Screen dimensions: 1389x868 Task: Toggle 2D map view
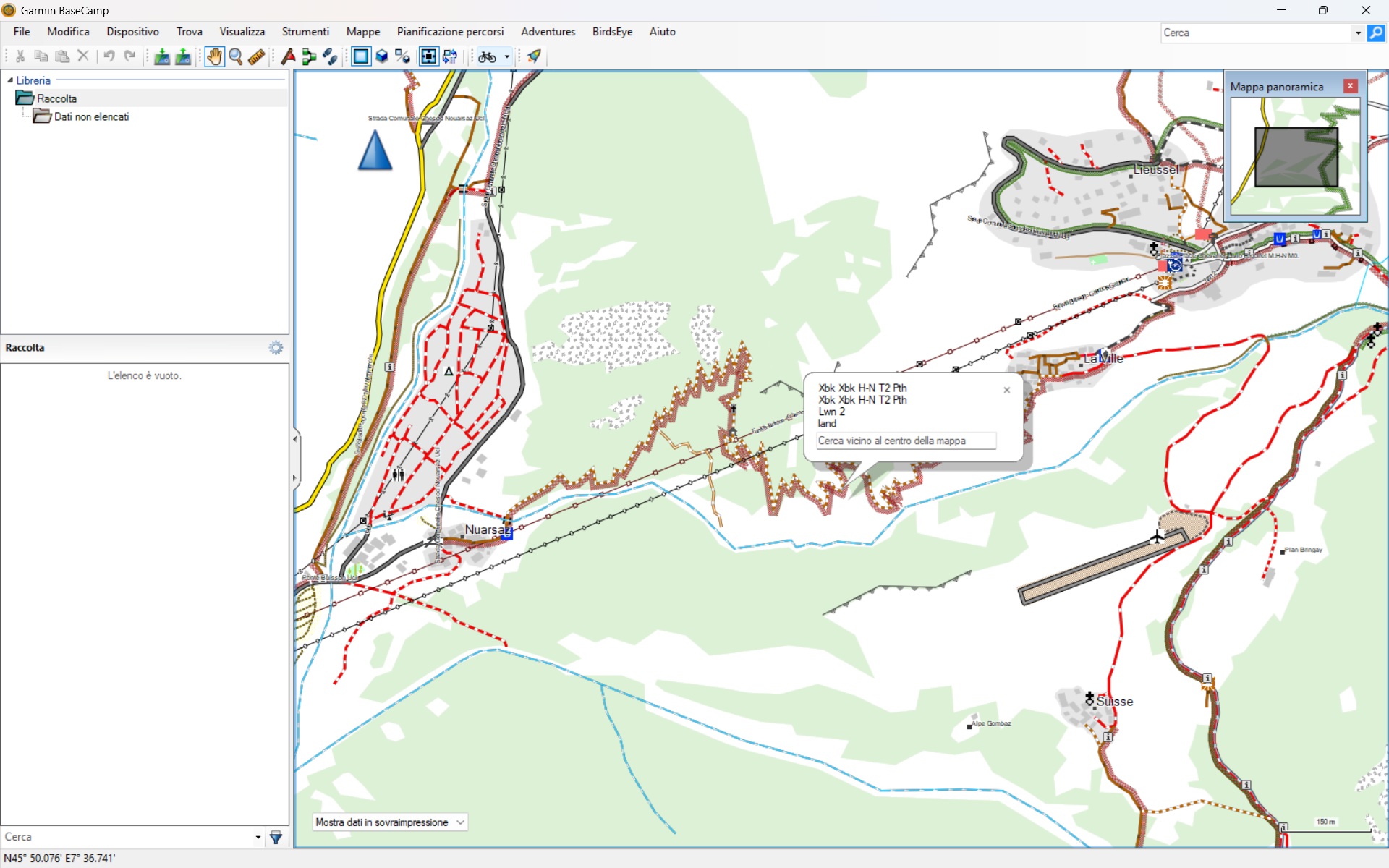360,56
